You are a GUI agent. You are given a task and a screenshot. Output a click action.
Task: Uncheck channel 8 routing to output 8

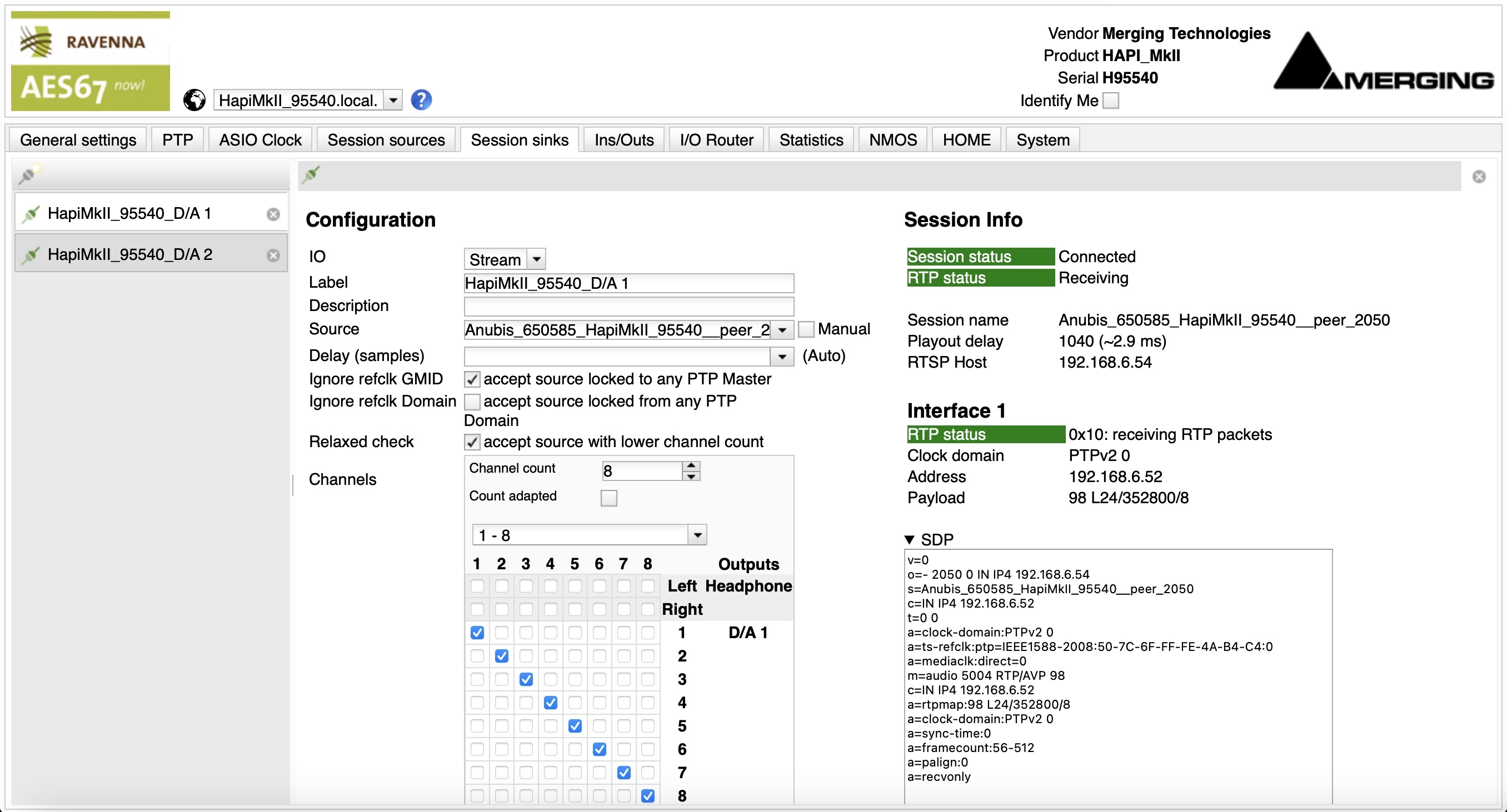coord(647,796)
